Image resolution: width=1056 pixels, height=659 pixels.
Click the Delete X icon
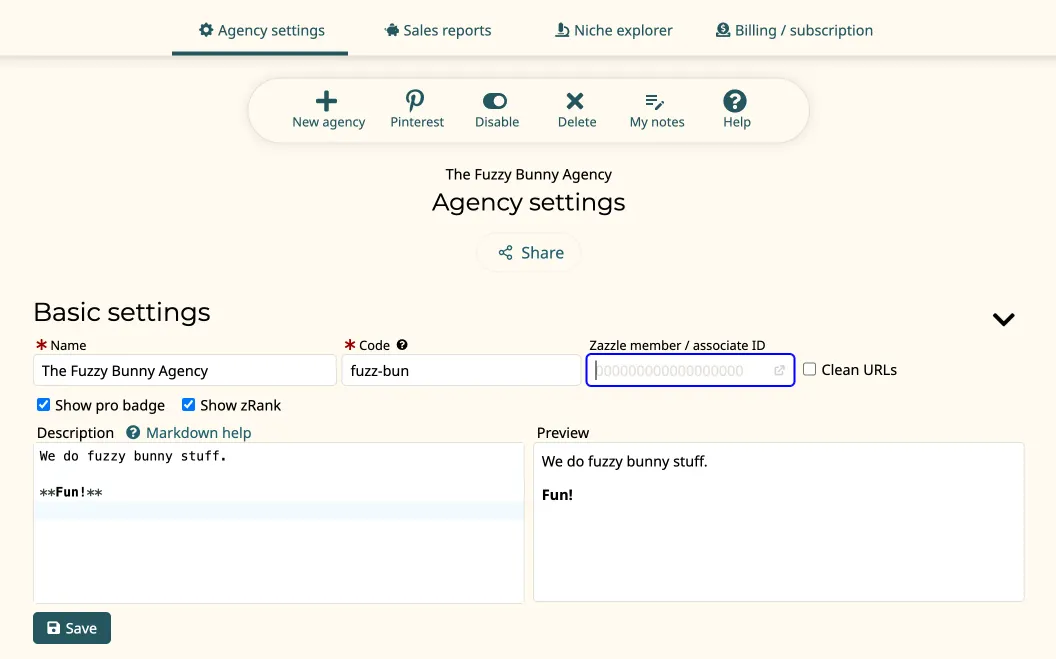click(x=575, y=101)
